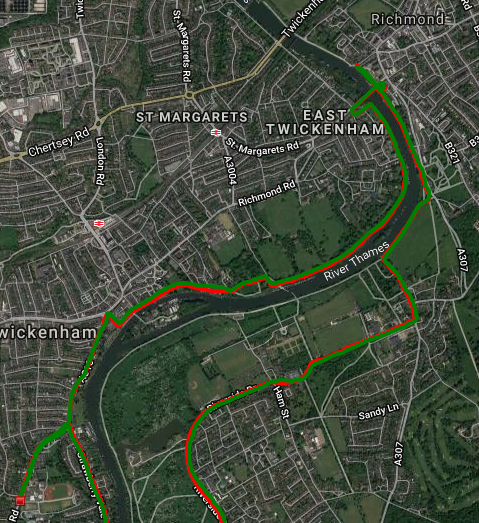Viewport: 479px width, 523px height.
Task: Select the Twickenham railway station icon near London Rd
Action: 99,223
